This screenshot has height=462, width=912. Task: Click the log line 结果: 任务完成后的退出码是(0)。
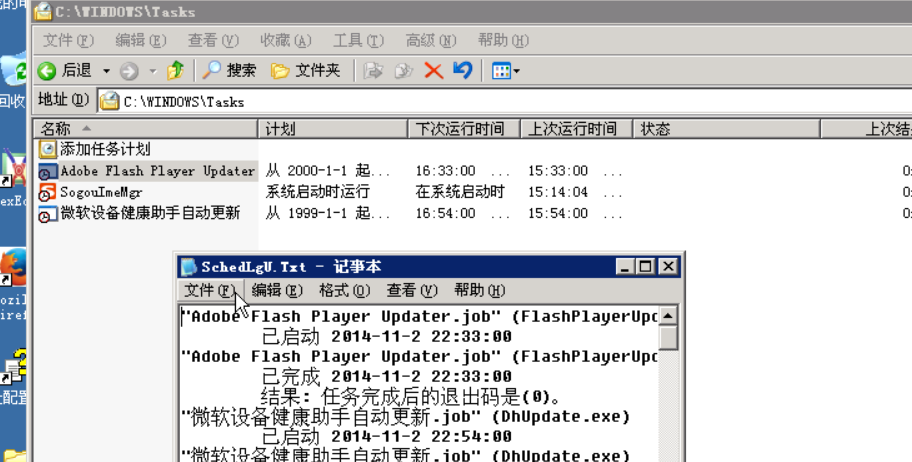[x=411, y=397]
